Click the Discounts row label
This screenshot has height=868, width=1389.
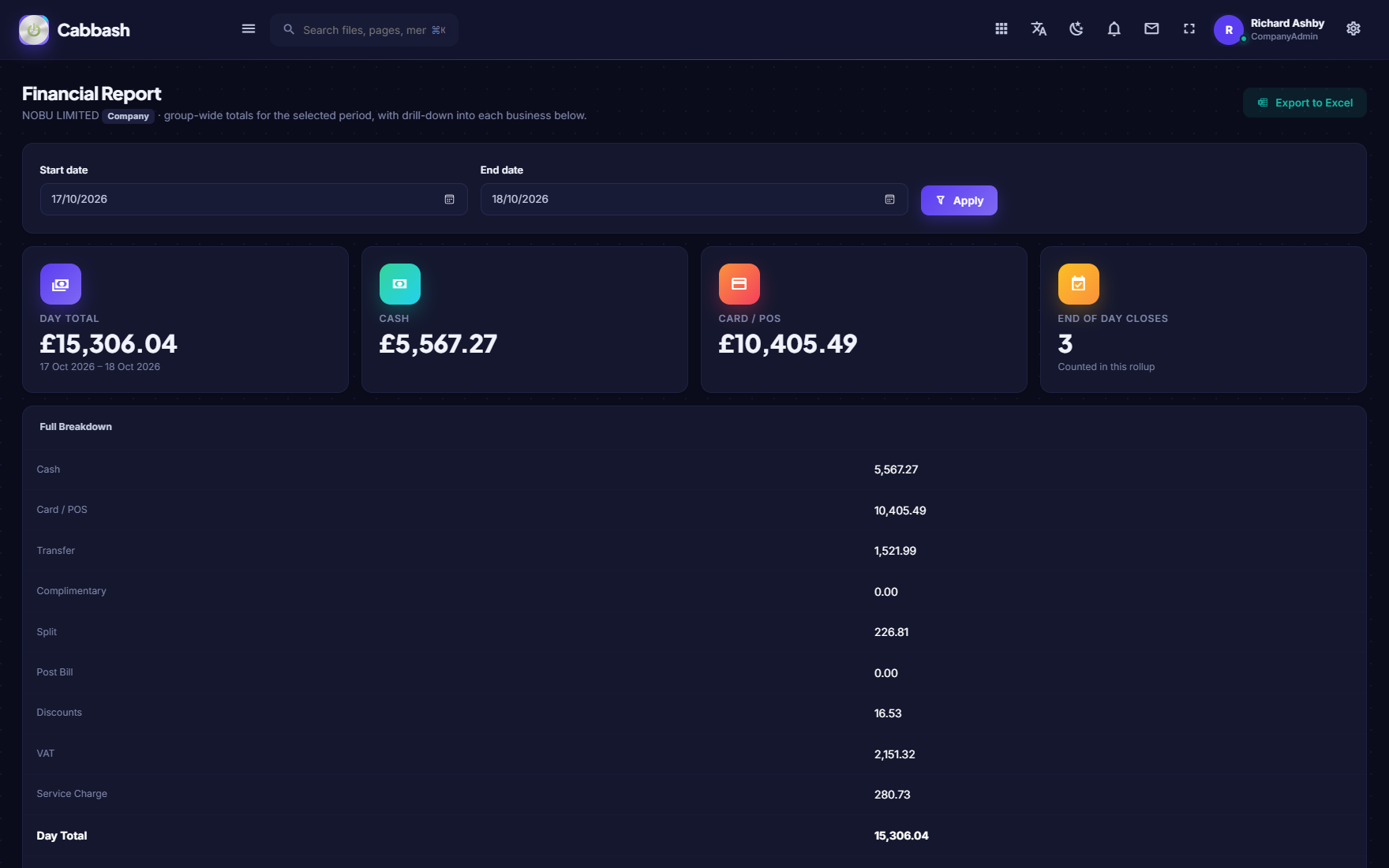(x=59, y=713)
